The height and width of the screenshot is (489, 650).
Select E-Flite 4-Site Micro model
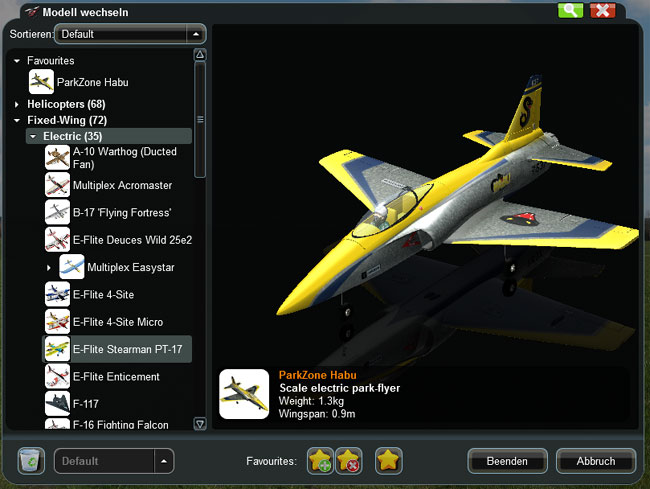118,322
